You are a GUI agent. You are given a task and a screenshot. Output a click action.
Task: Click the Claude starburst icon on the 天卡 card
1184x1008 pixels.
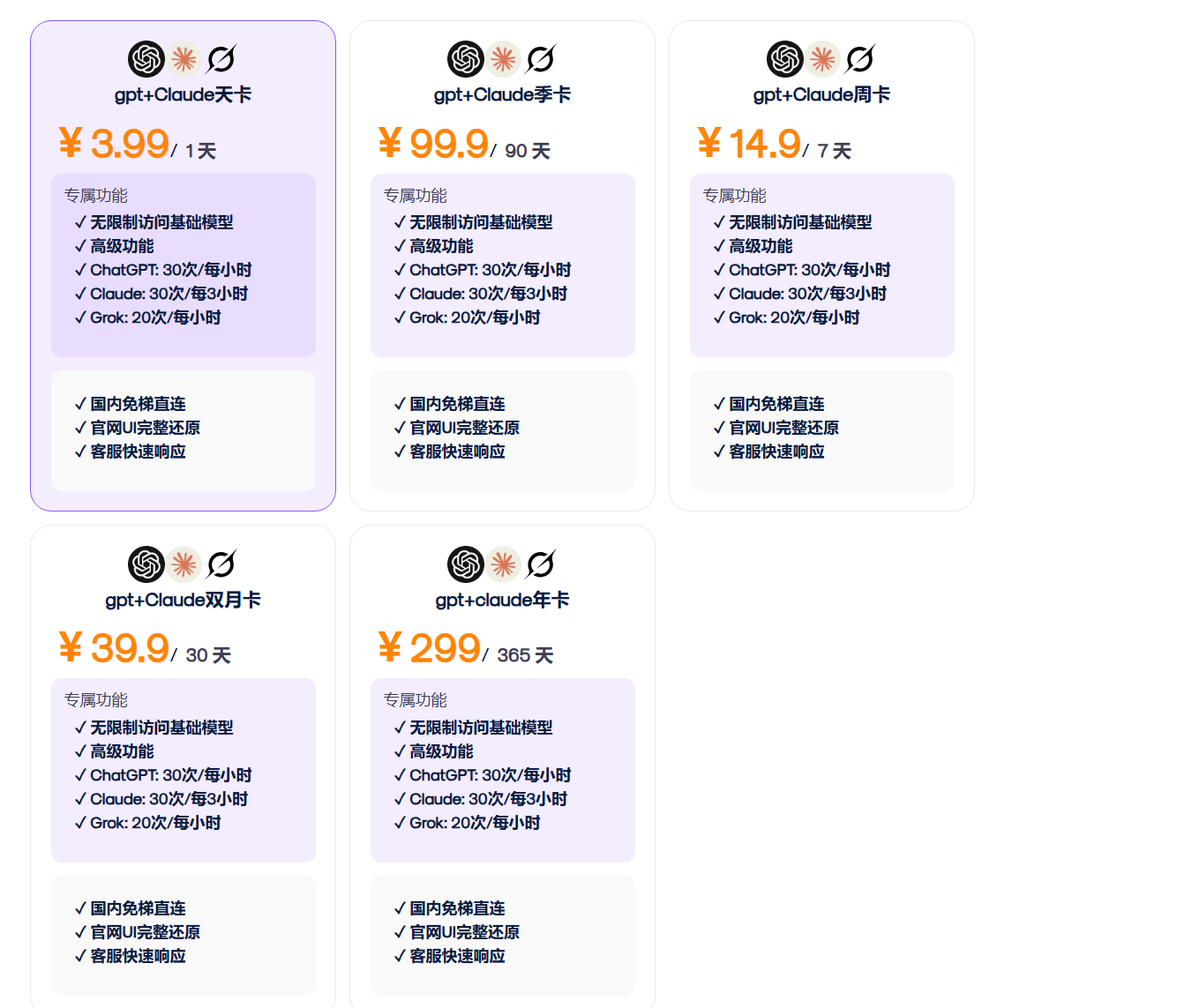pyautogui.click(x=184, y=59)
